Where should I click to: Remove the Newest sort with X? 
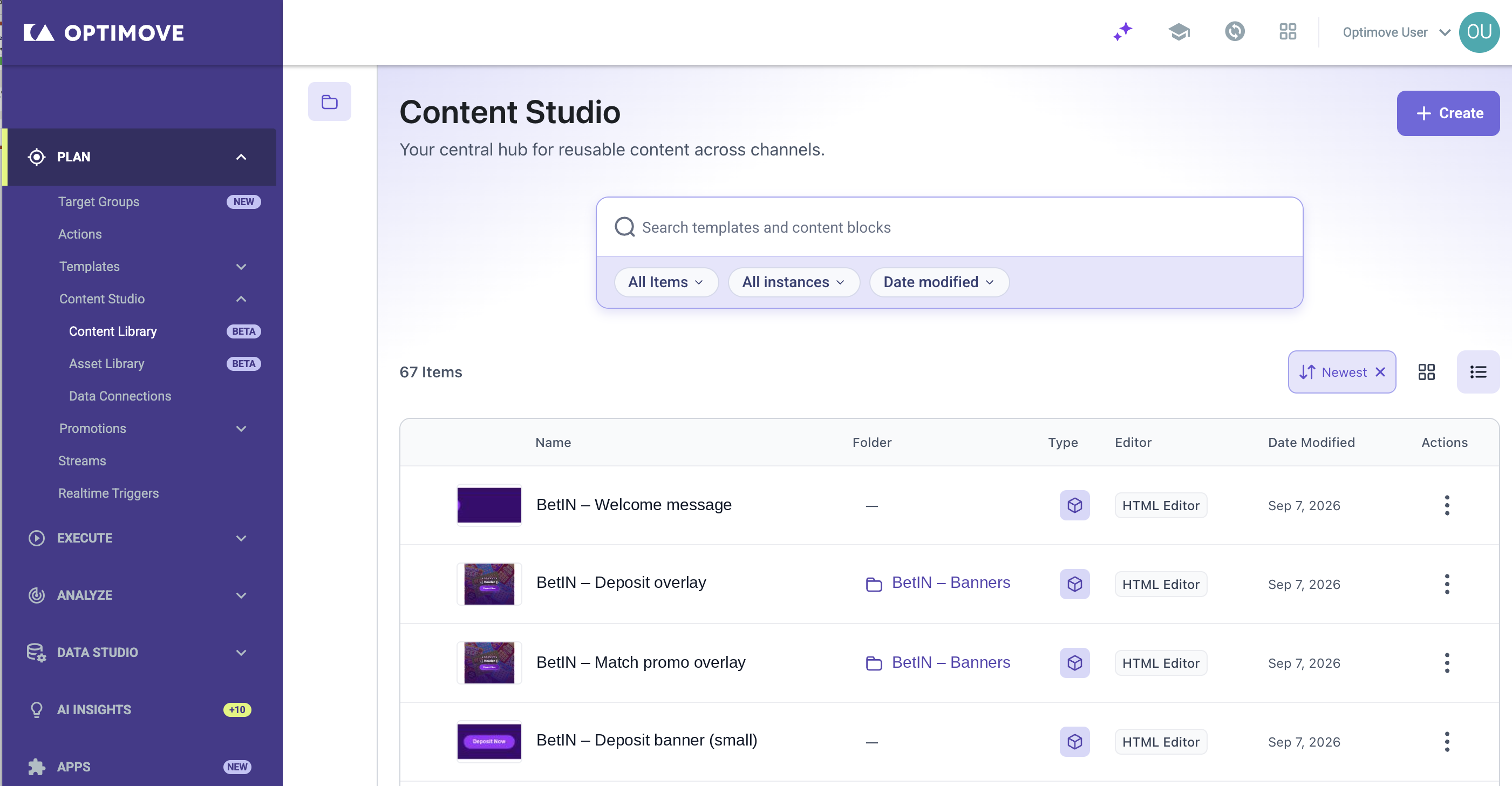[1380, 371]
